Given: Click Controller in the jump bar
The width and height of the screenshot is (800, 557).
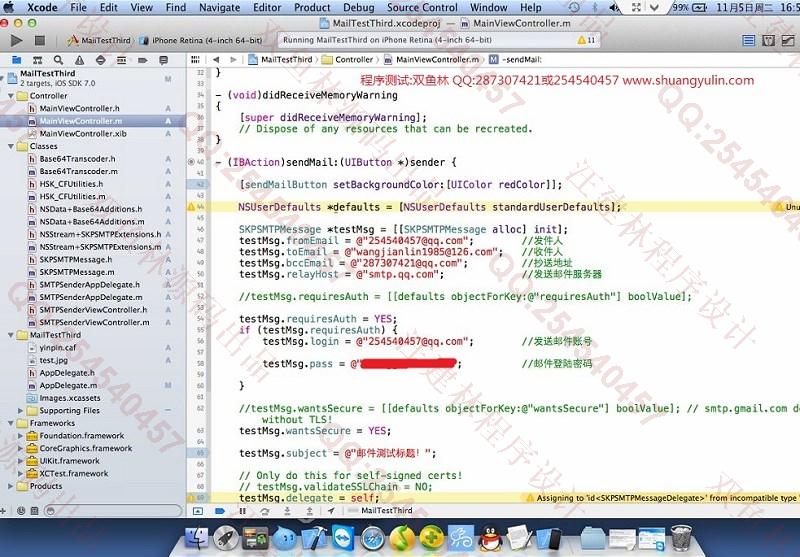Looking at the screenshot, I should [x=347, y=60].
